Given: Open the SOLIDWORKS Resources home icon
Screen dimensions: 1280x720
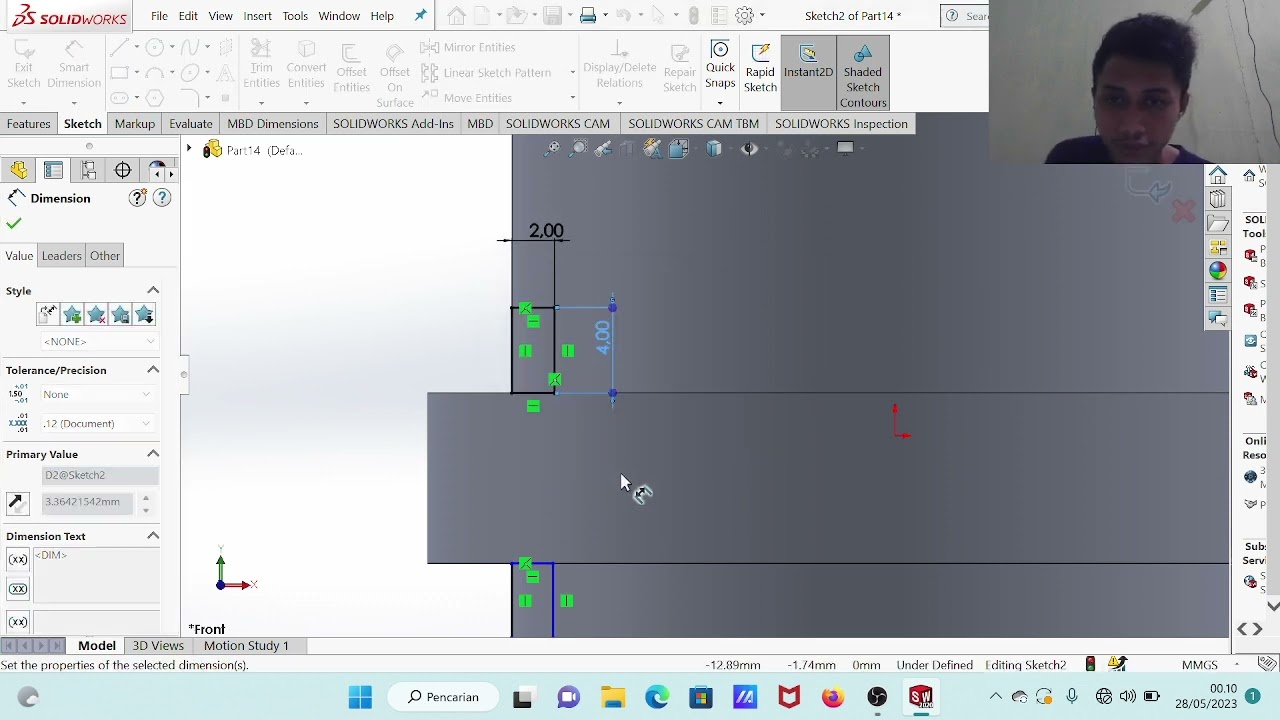Looking at the screenshot, I should (1217, 175).
